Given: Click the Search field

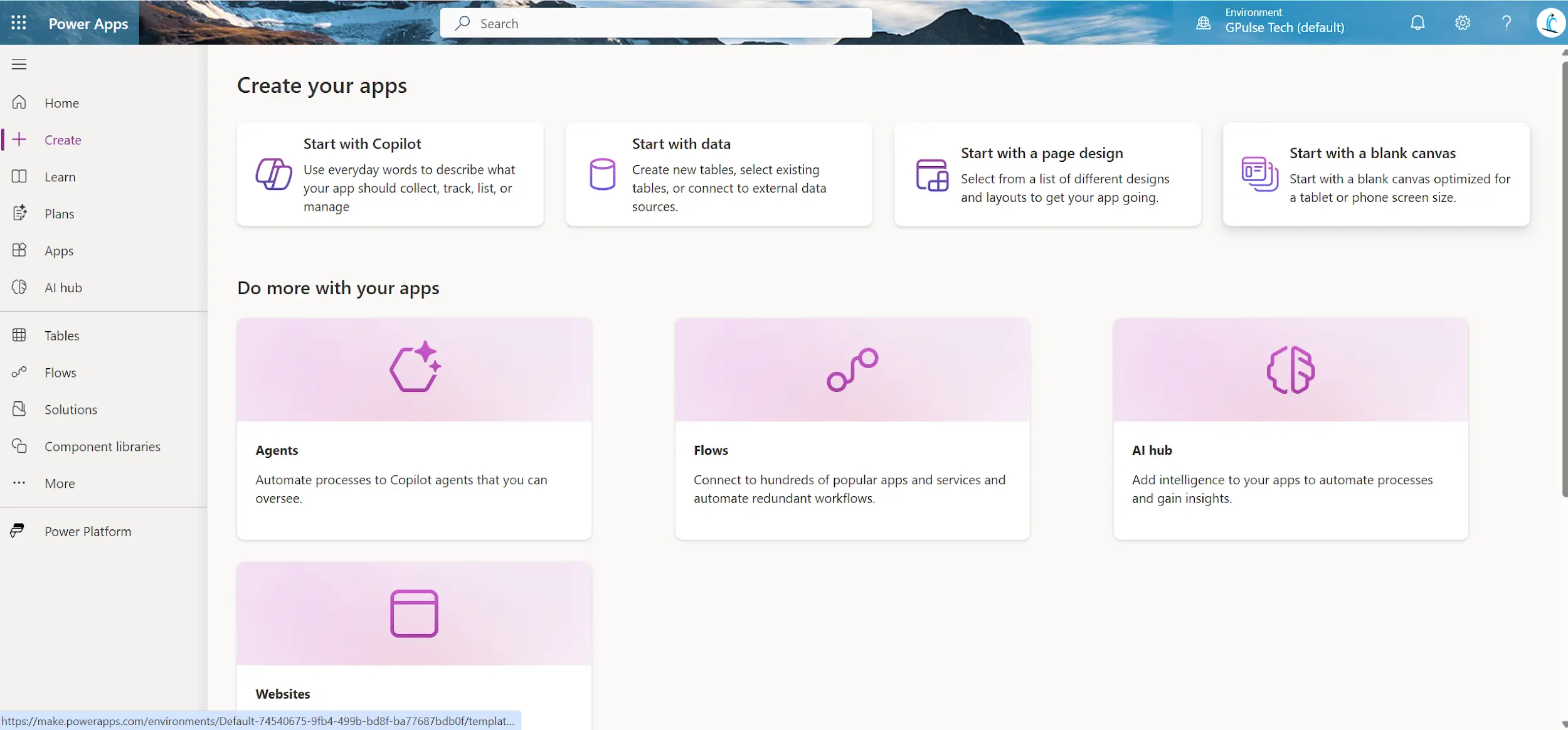Looking at the screenshot, I should pos(655,23).
